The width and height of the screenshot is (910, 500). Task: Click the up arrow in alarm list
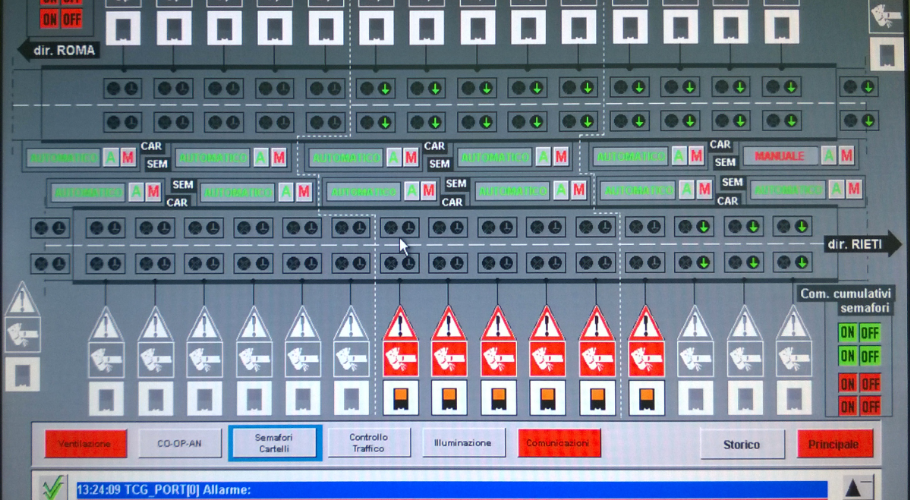[x=853, y=487]
